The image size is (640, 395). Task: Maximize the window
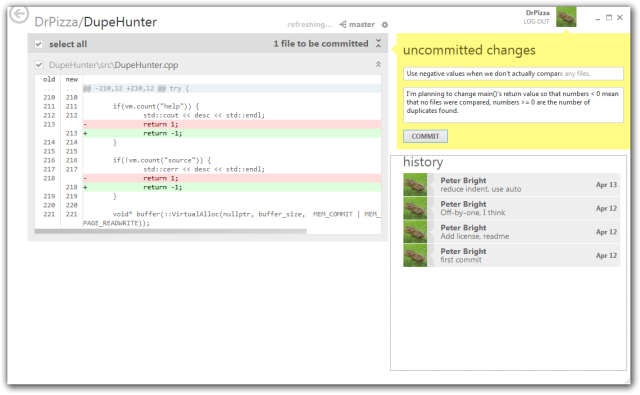(609, 18)
